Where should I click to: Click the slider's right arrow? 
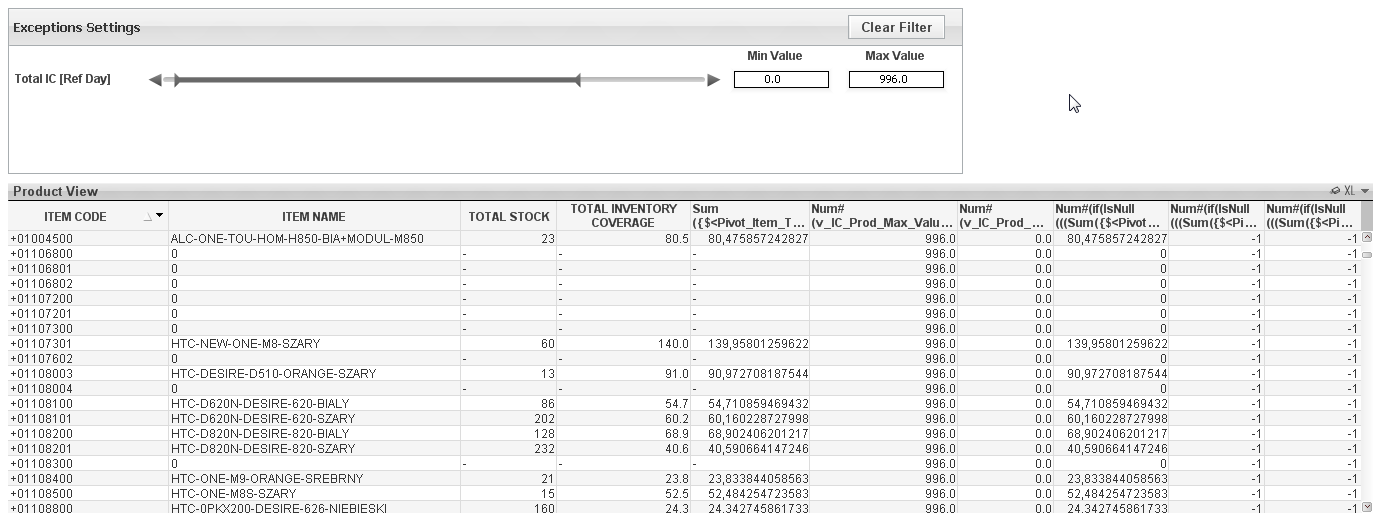pyautogui.click(x=713, y=80)
